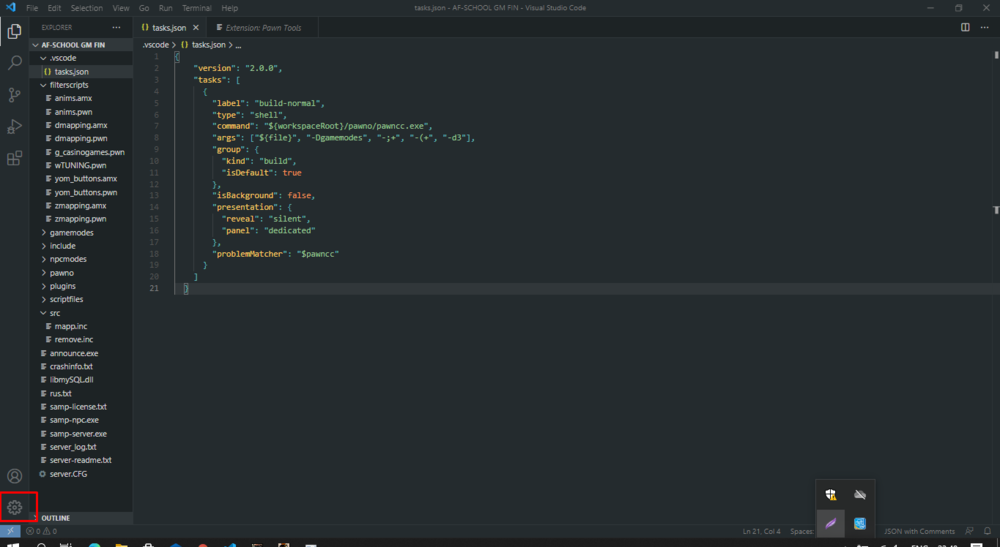Click the OneDrive cloud tray icon
The width and height of the screenshot is (1000, 547).
point(860,495)
